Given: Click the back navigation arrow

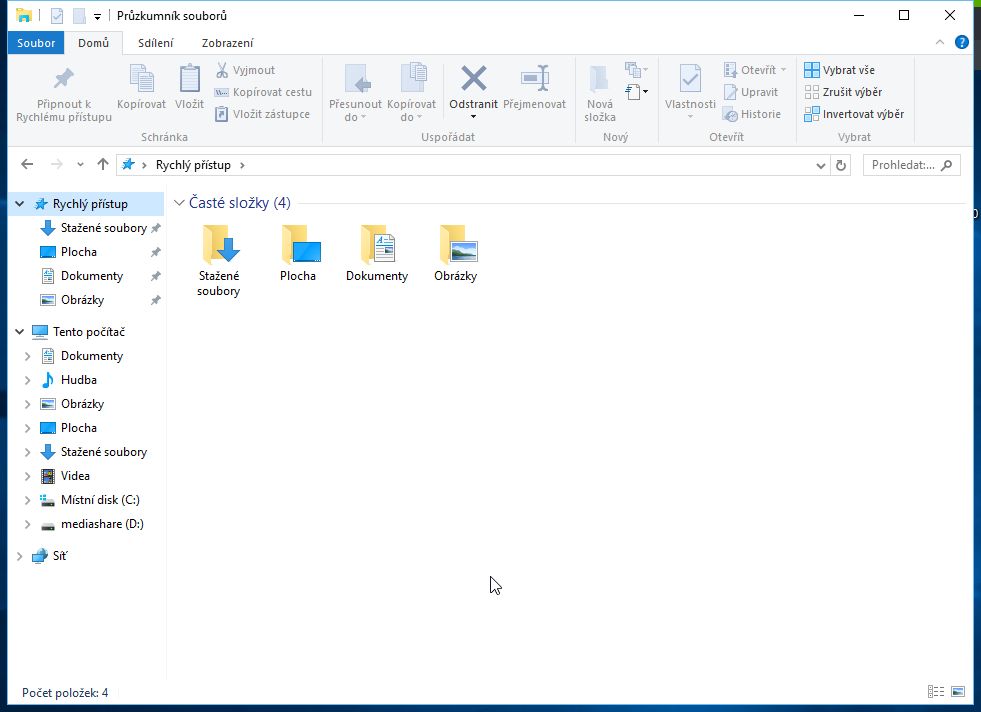Looking at the screenshot, I should tap(27, 165).
